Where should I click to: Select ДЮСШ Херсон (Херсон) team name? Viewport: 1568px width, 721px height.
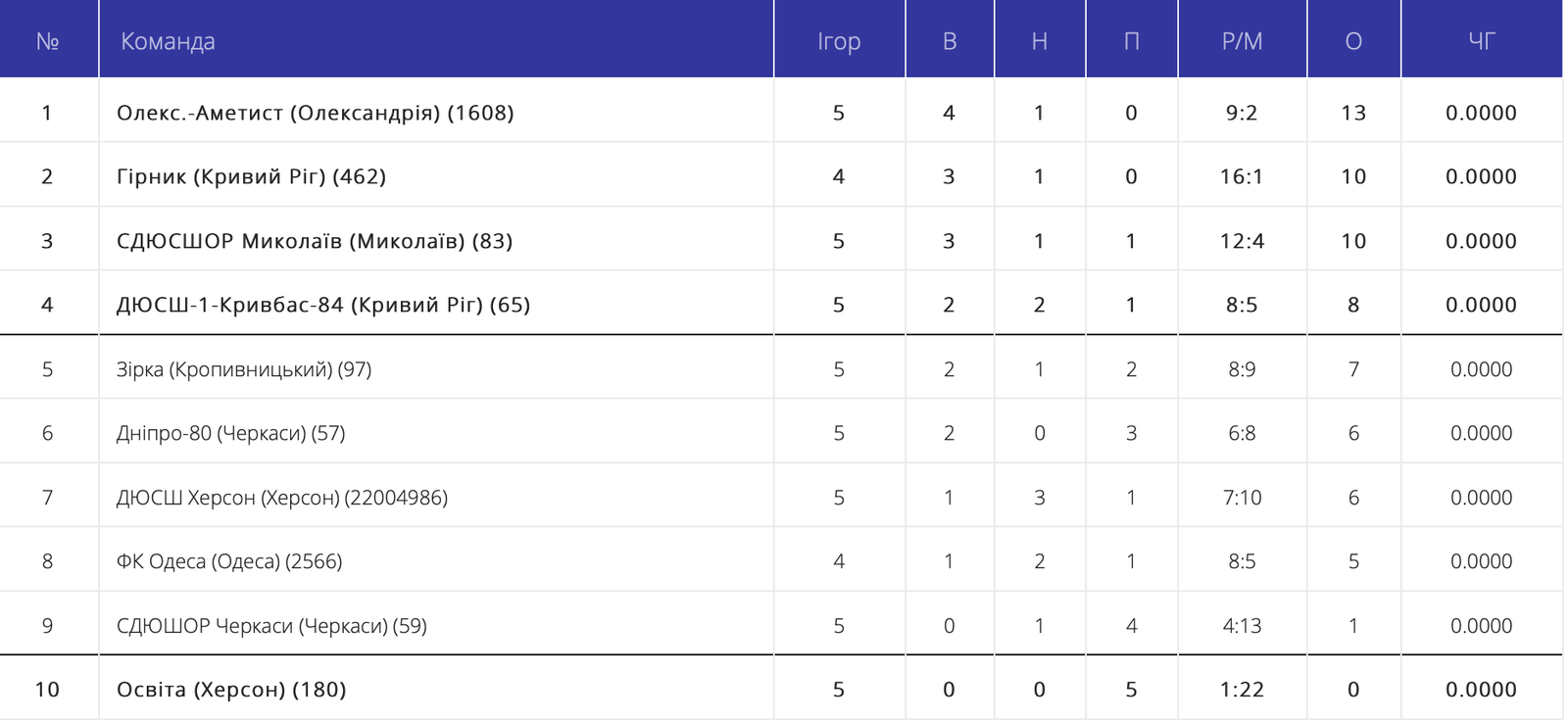coord(281,498)
